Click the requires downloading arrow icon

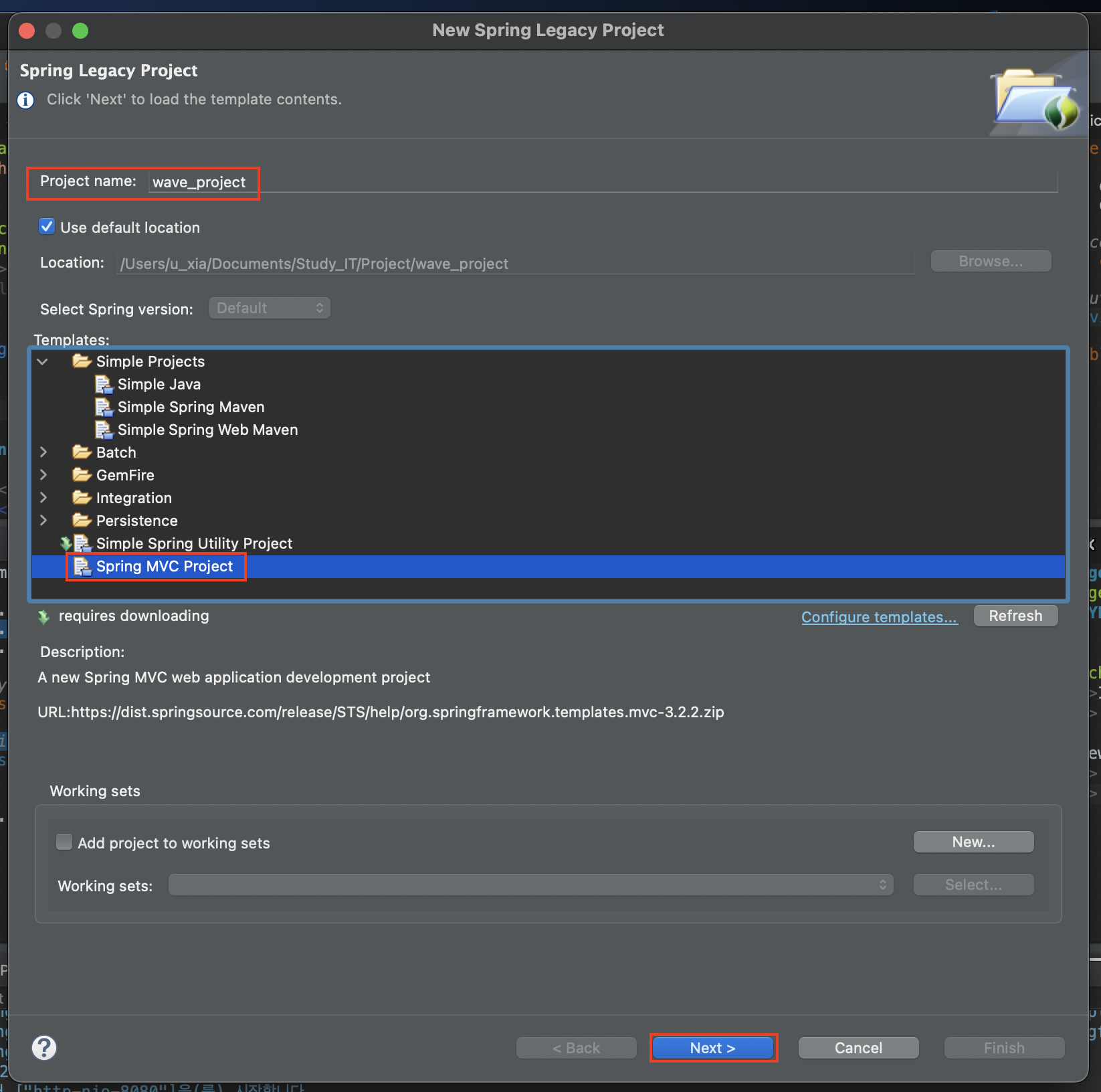(43, 617)
